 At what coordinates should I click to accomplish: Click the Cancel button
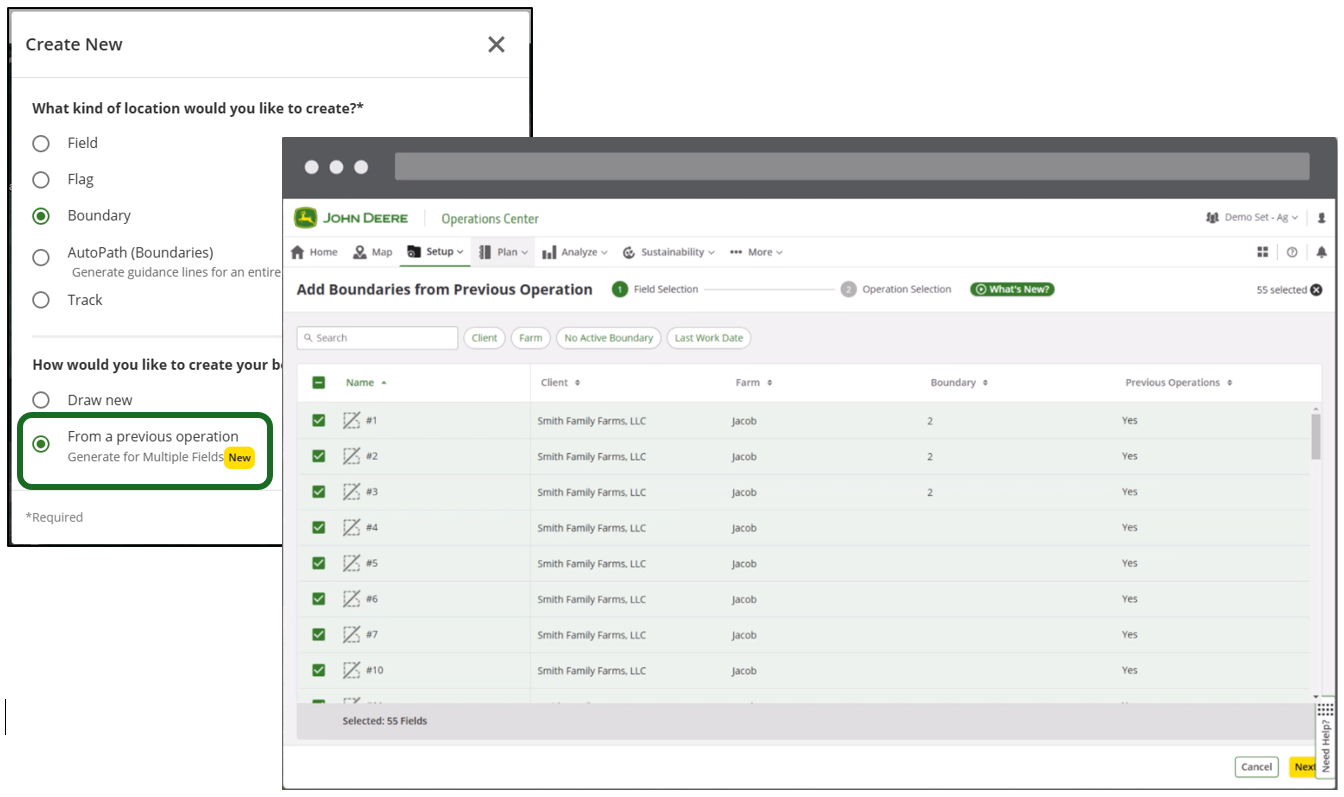[x=1256, y=767]
